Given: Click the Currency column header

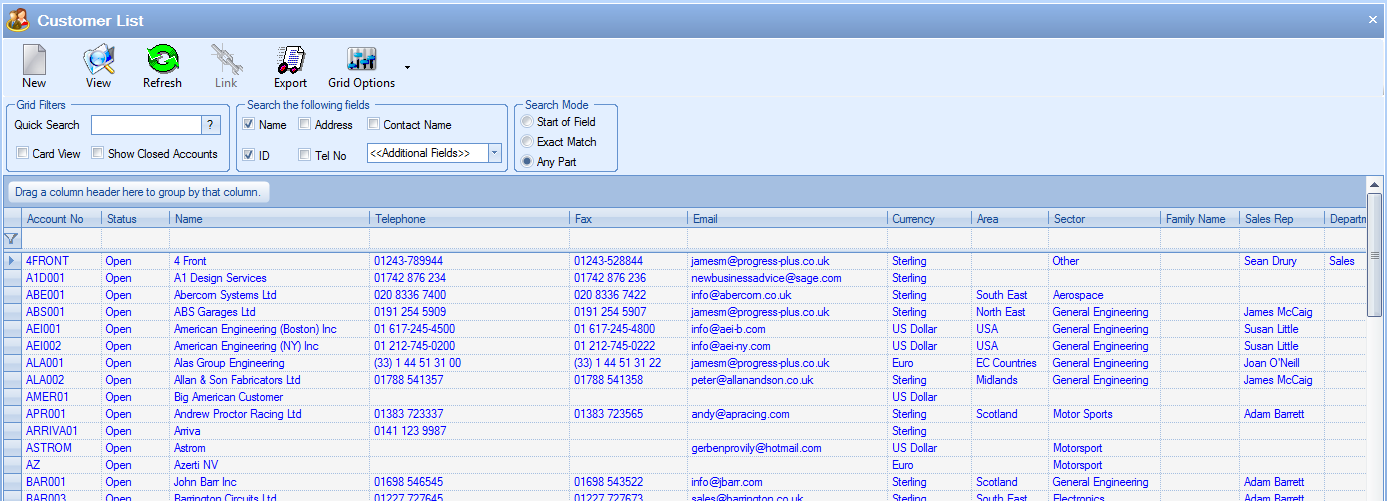Looking at the screenshot, I should click(x=913, y=219).
